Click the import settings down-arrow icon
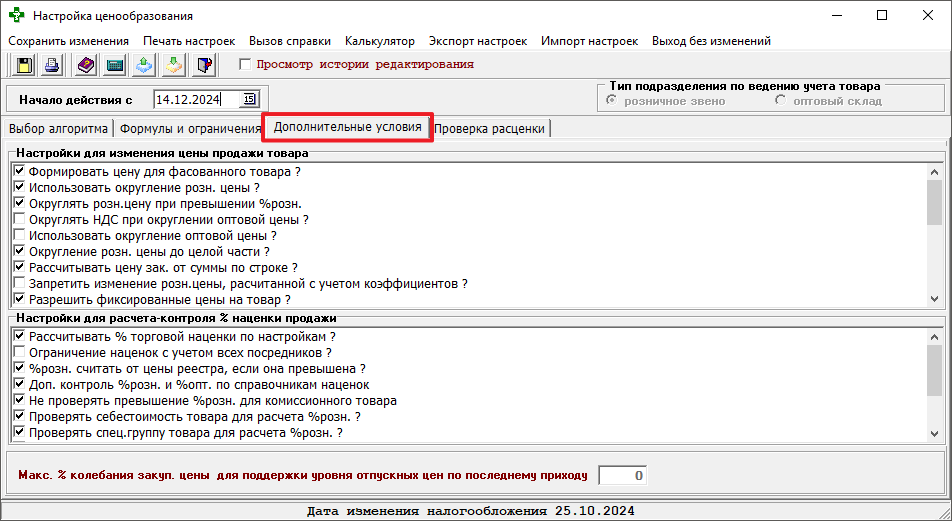952x521 pixels. (174, 65)
